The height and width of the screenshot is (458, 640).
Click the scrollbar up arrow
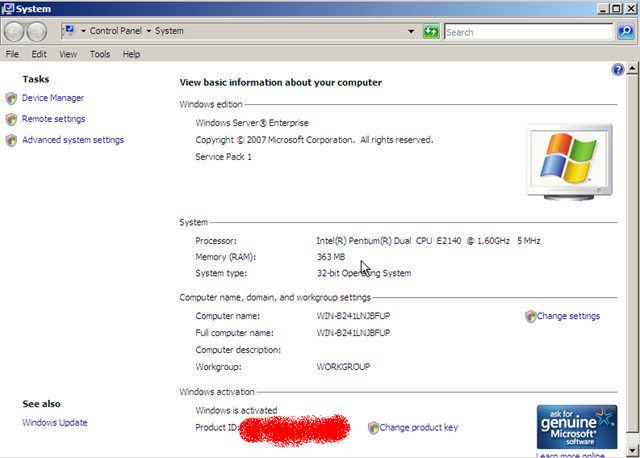point(632,68)
